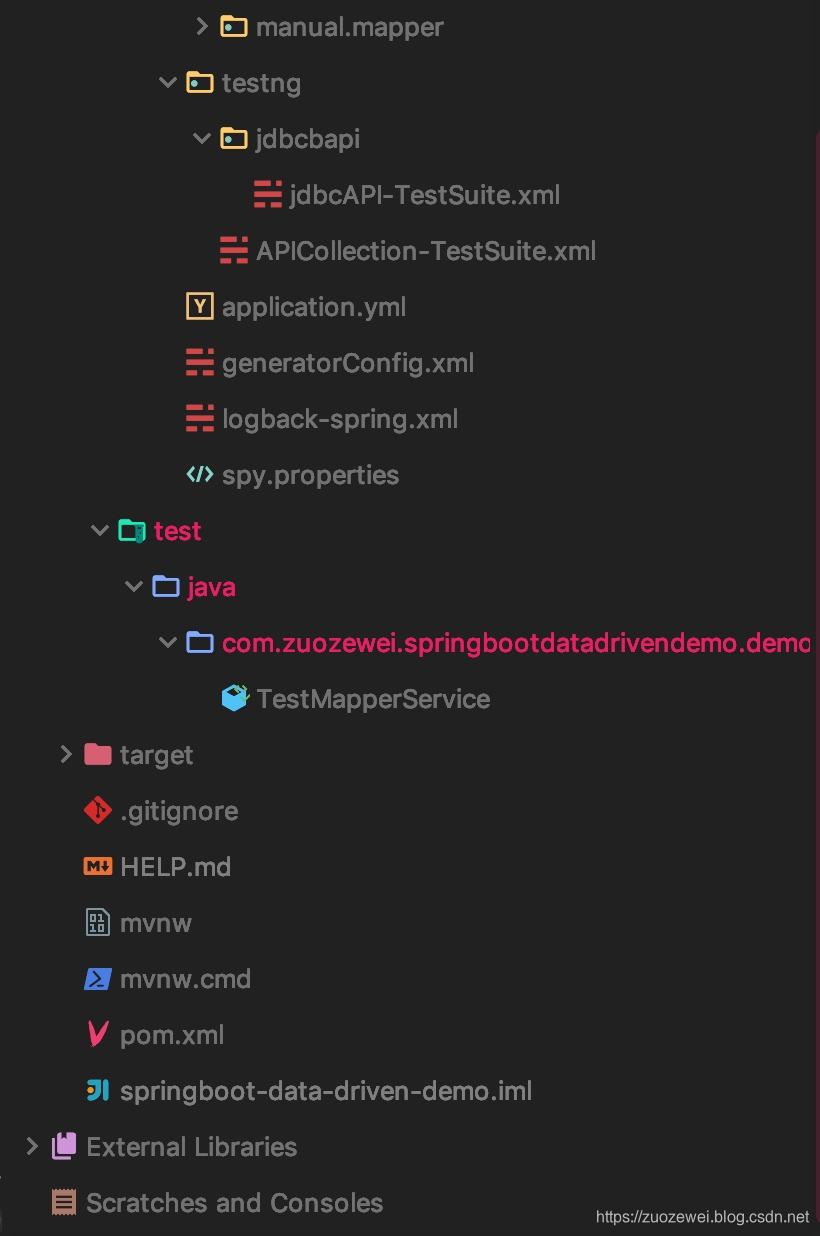Click the APICollection-TestSuite.xml file icon

click(233, 251)
